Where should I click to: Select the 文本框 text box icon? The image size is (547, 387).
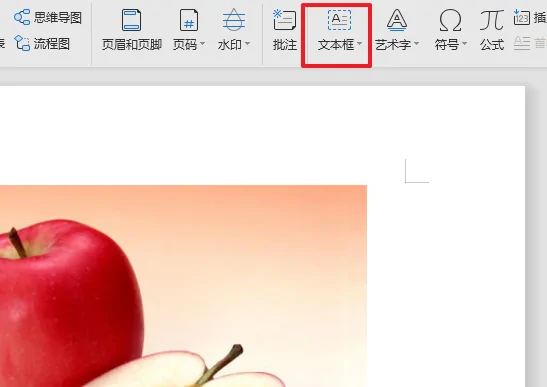coord(339,20)
